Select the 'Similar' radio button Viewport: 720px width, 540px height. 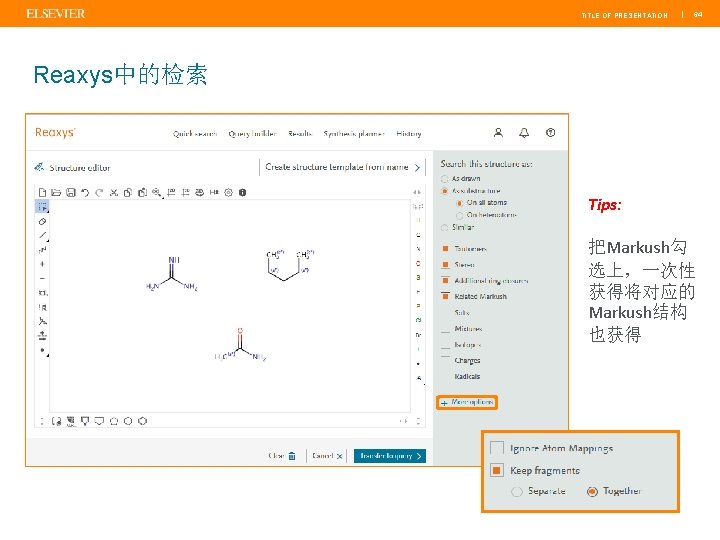pos(444,228)
